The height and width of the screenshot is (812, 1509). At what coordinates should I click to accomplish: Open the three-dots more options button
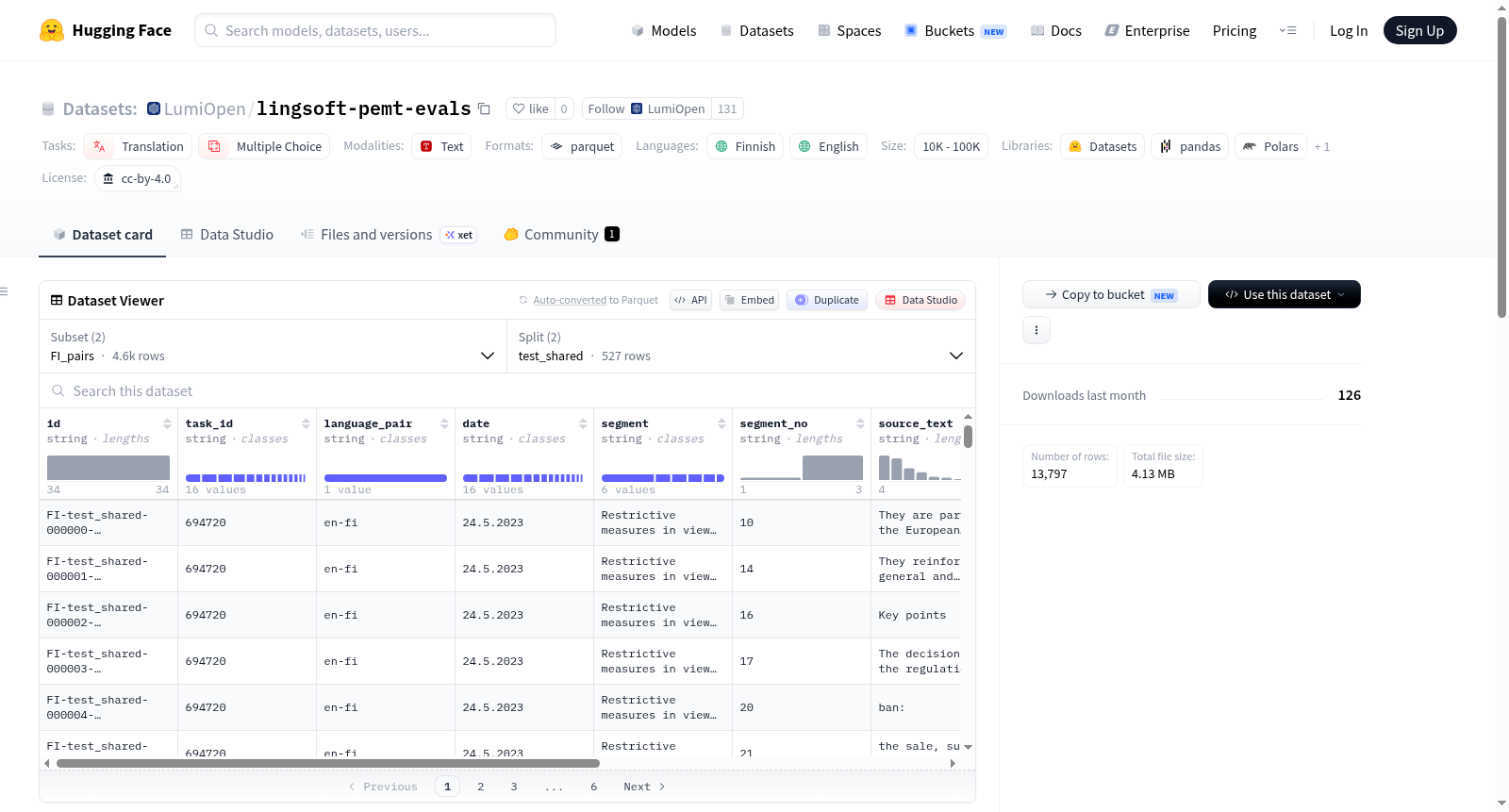[x=1036, y=330]
